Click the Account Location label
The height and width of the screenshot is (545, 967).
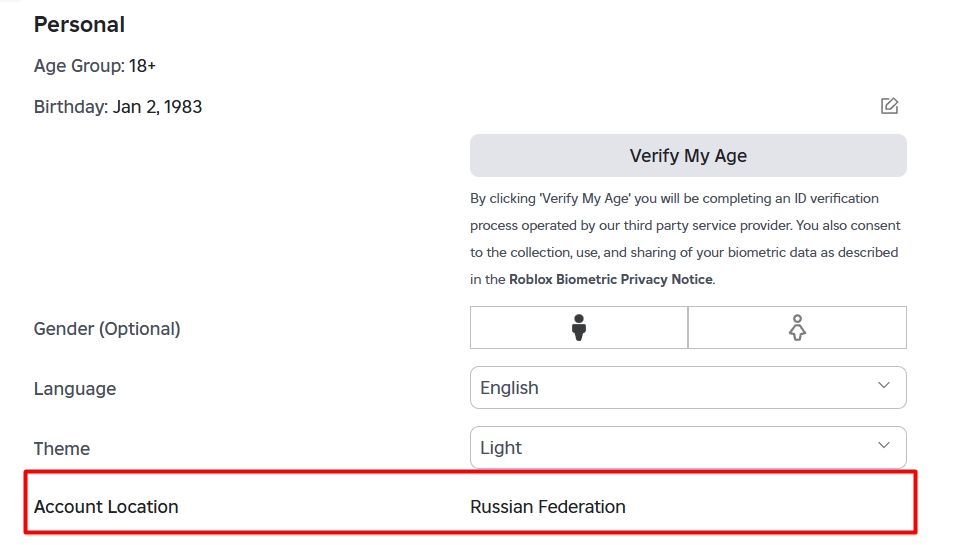(106, 507)
